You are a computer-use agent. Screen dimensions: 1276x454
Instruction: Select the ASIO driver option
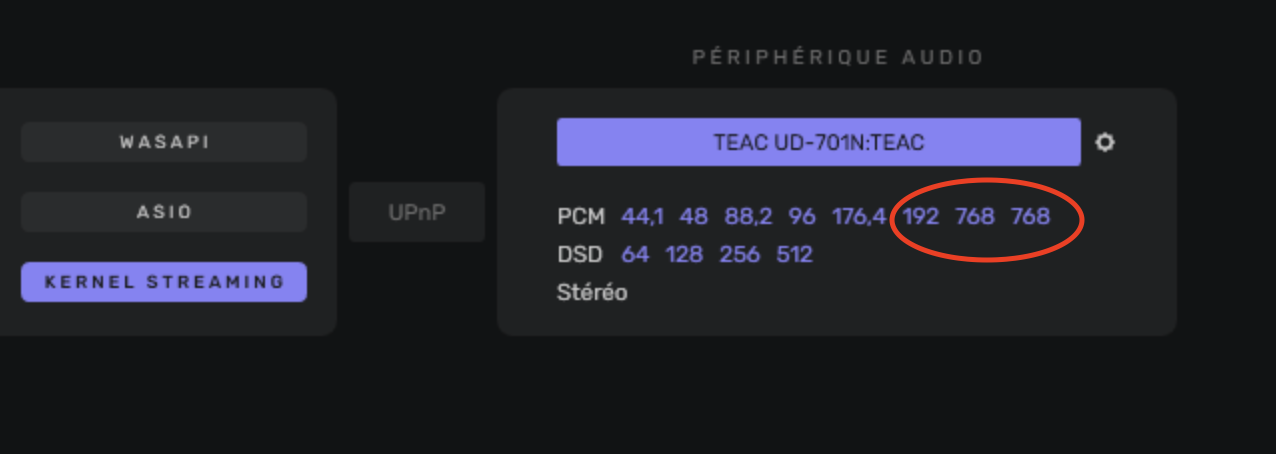point(164,212)
